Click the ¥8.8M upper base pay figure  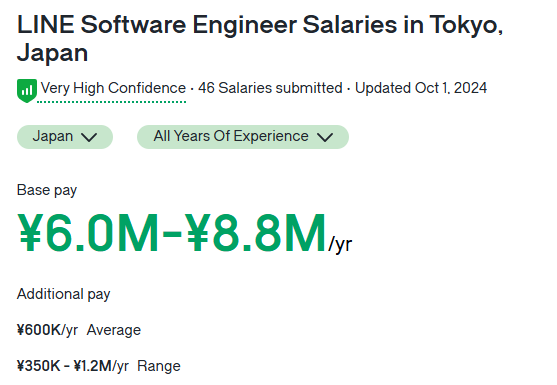click(256, 233)
